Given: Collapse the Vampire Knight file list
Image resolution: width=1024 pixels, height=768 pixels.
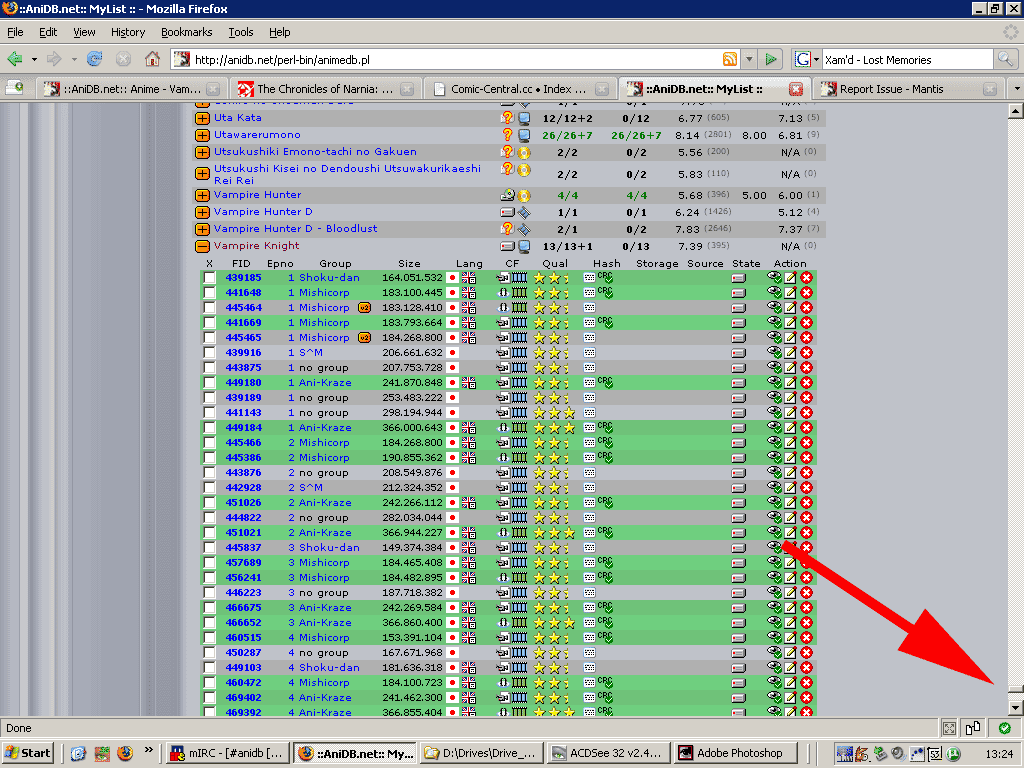Looking at the screenshot, I should (202, 246).
